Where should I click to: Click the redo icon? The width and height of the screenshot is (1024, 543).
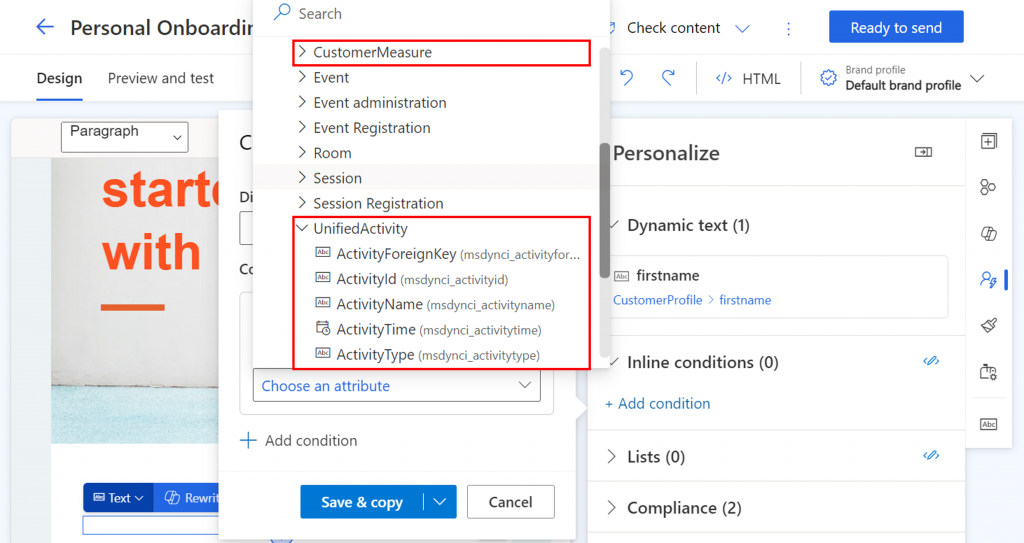668,78
